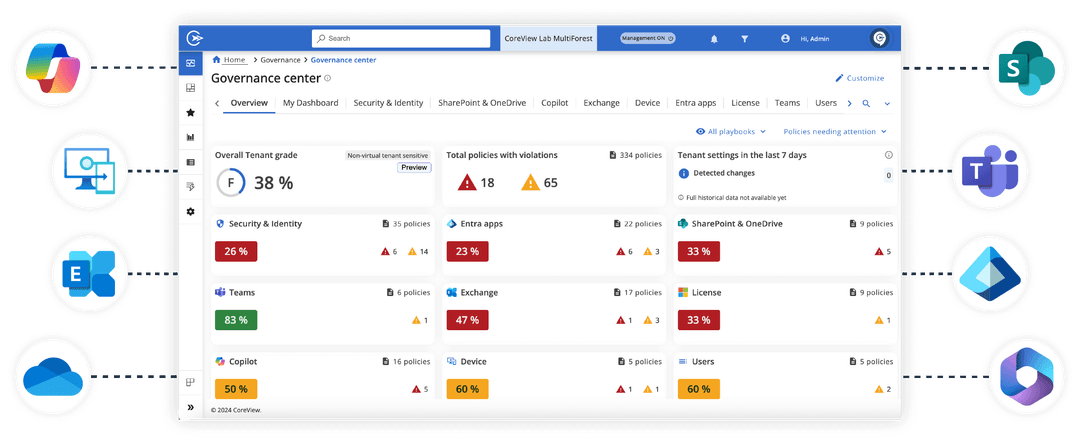This screenshot has width=1080, height=444.
Task: Open the Device tab
Action: coord(647,103)
